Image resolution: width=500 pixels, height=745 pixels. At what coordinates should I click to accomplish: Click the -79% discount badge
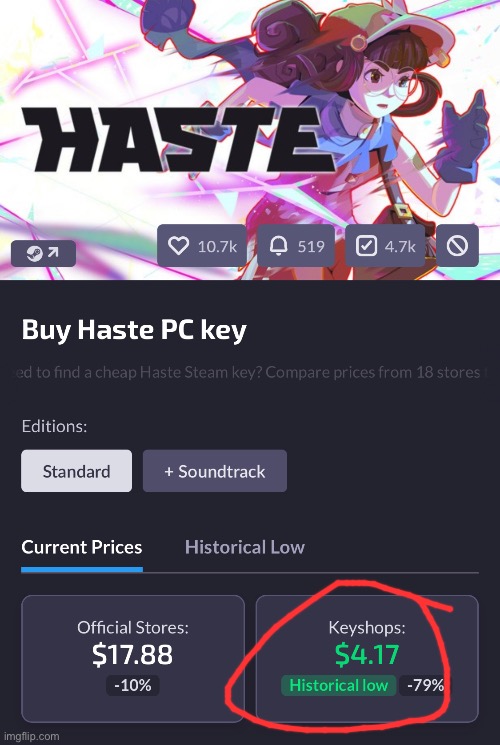tap(425, 686)
